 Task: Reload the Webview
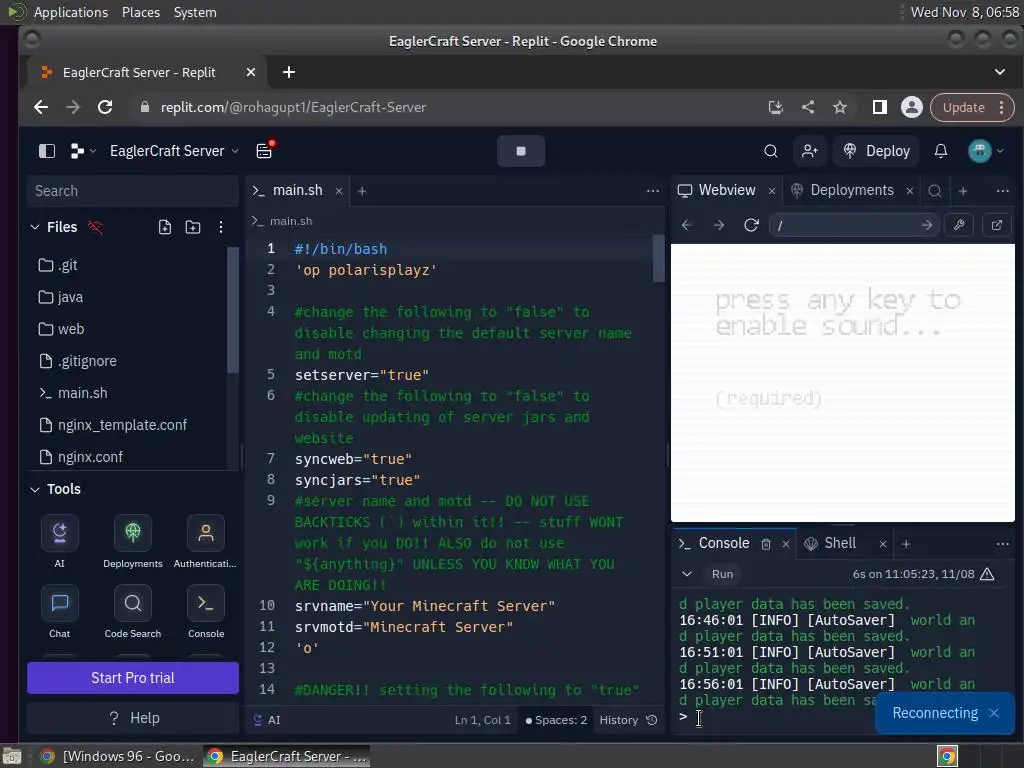[x=751, y=225]
